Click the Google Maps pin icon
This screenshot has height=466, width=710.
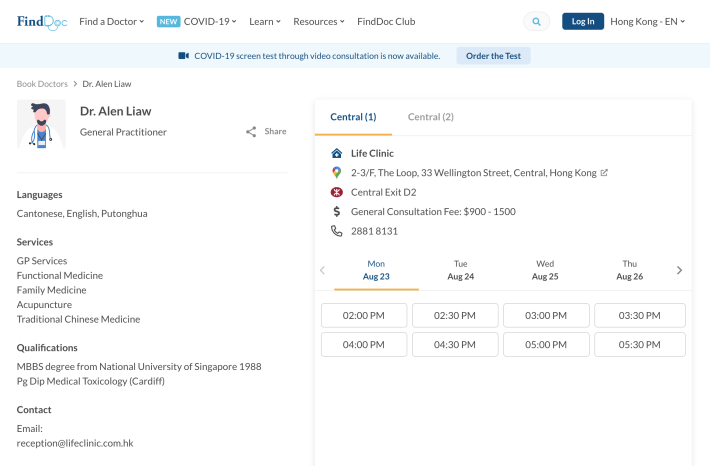(x=337, y=173)
